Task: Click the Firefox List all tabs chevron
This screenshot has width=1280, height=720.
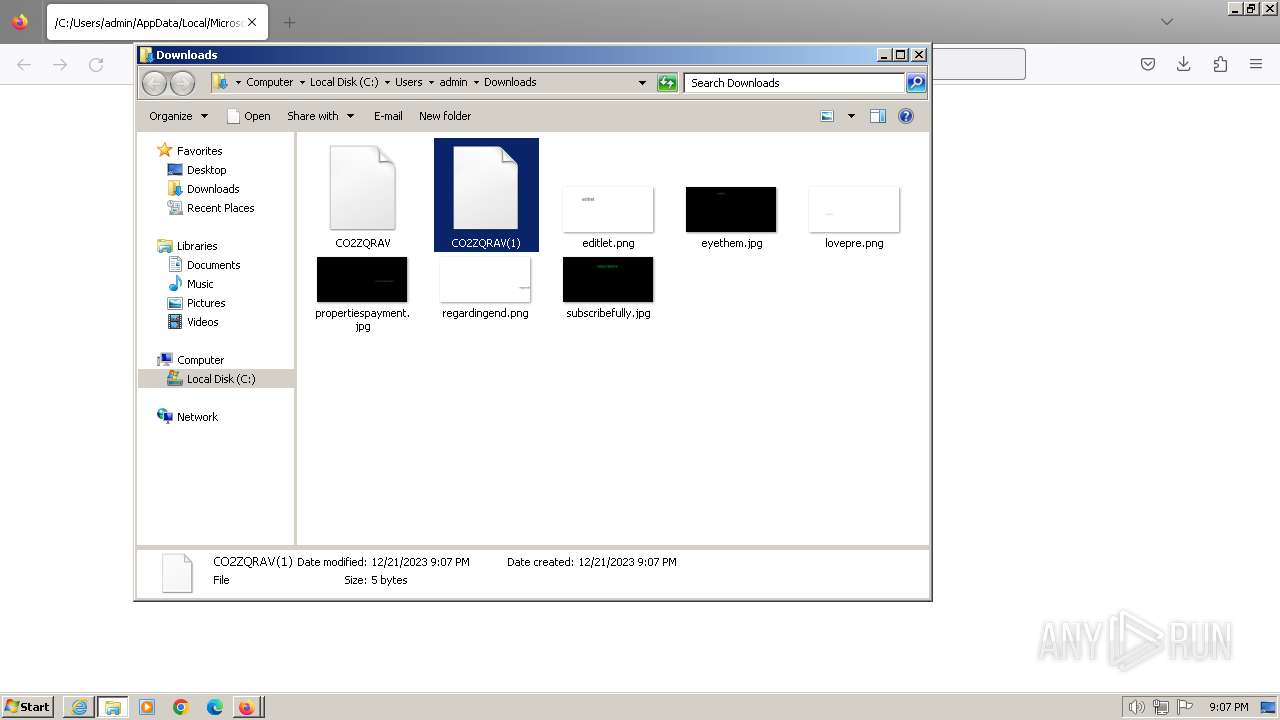Action: [x=1167, y=22]
